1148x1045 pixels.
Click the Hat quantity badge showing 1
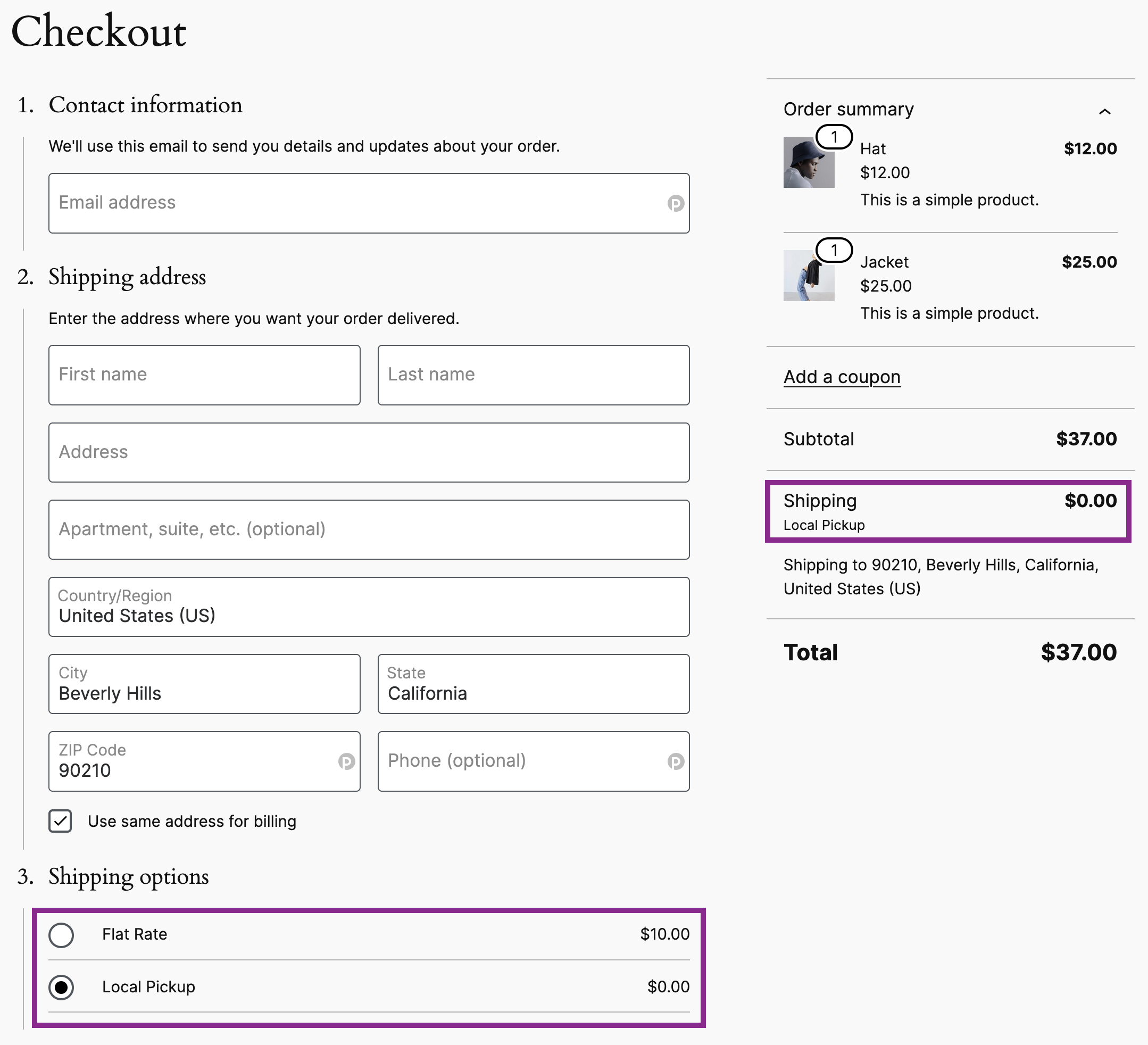833,137
